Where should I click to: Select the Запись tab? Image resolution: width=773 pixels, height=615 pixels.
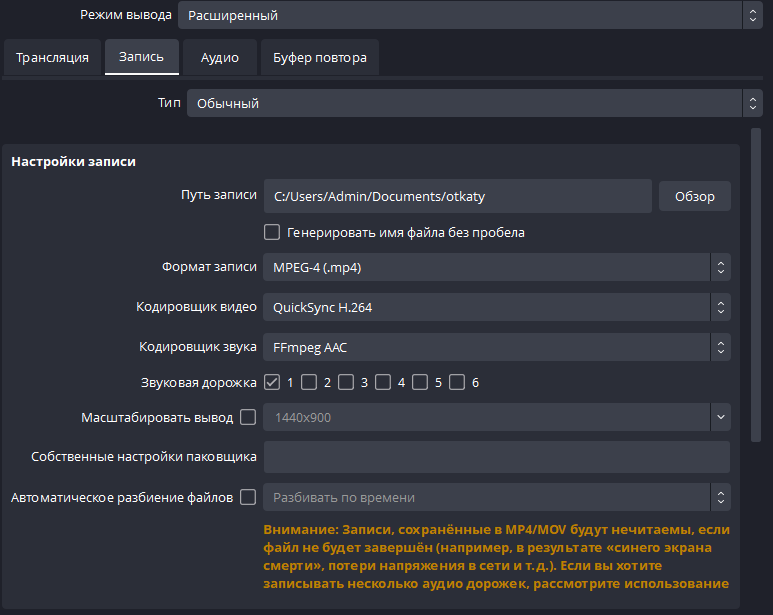click(142, 58)
